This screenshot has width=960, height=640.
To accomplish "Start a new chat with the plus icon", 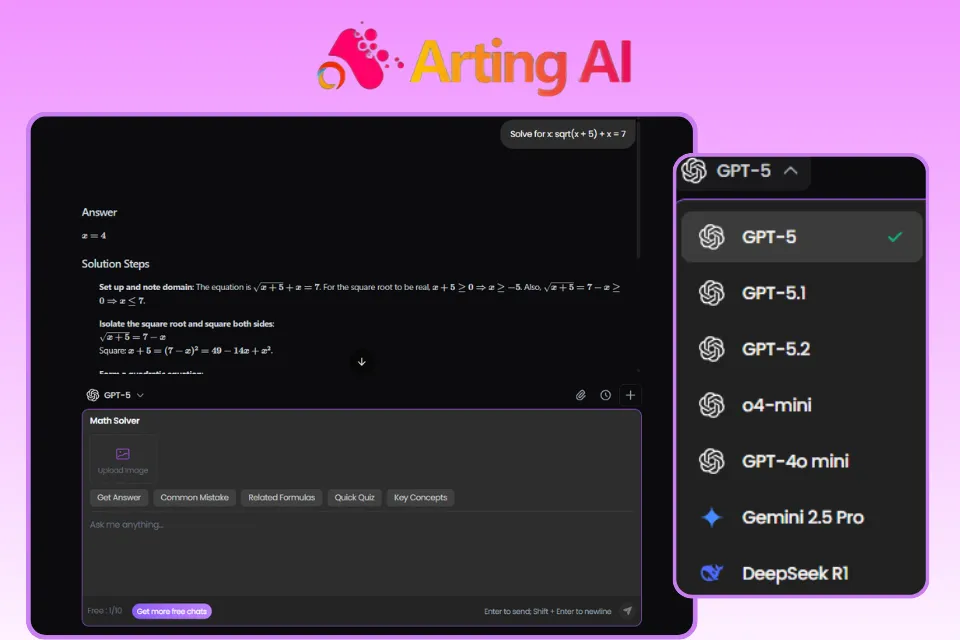I will point(630,395).
